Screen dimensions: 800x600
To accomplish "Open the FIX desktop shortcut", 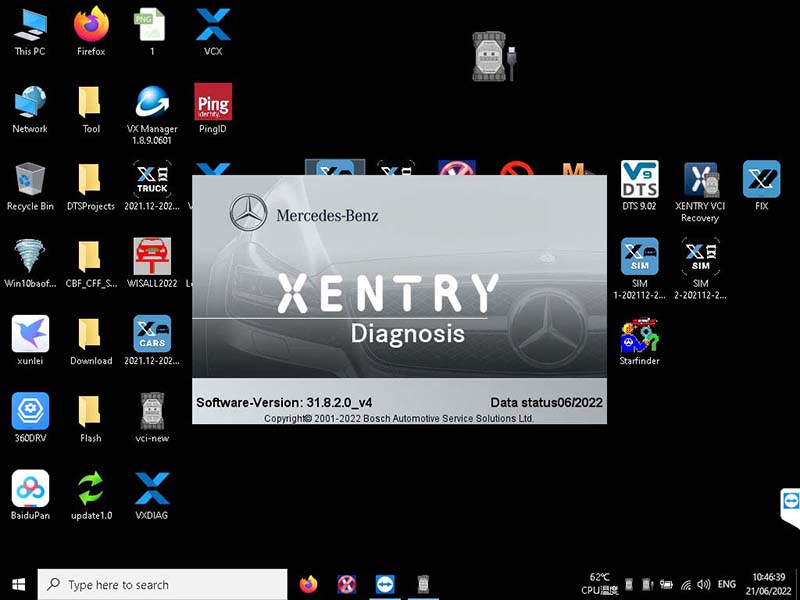I will (761, 186).
